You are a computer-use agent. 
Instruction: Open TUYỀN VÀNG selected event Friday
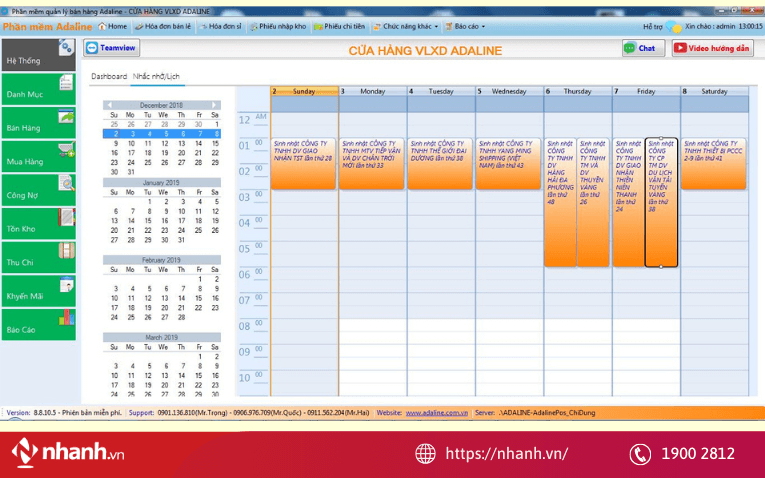661,202
